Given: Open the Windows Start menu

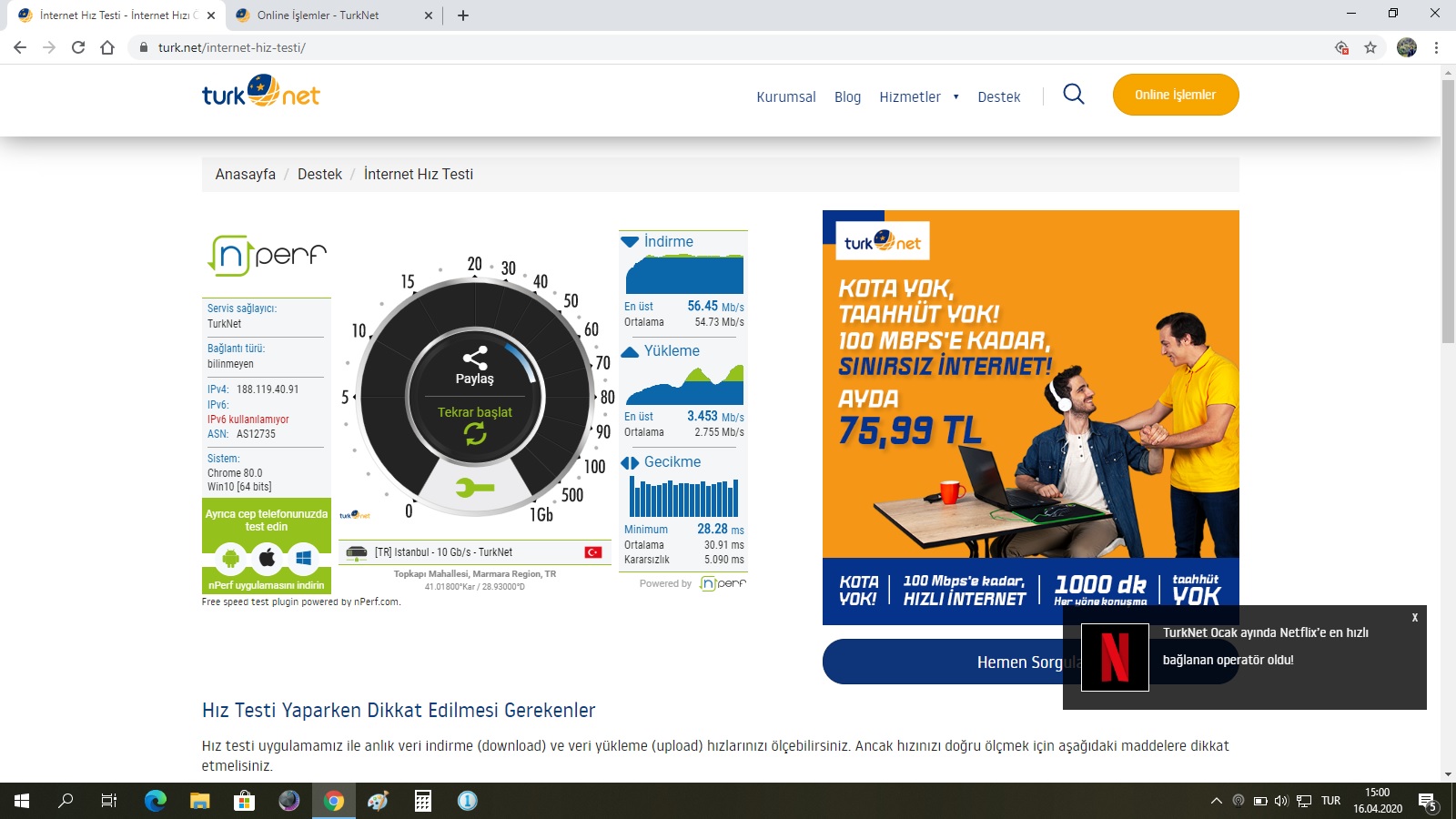Looking at the screenshot, I should (x=22, y=801).
